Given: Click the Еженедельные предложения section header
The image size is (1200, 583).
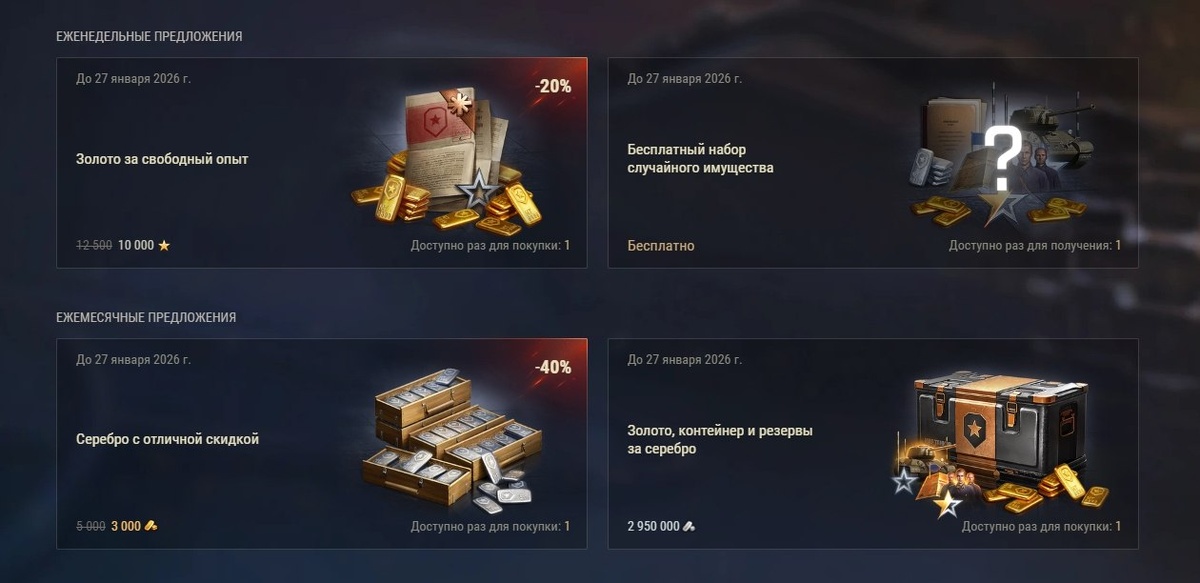Looking at the screenshot, I should [149, 36].
